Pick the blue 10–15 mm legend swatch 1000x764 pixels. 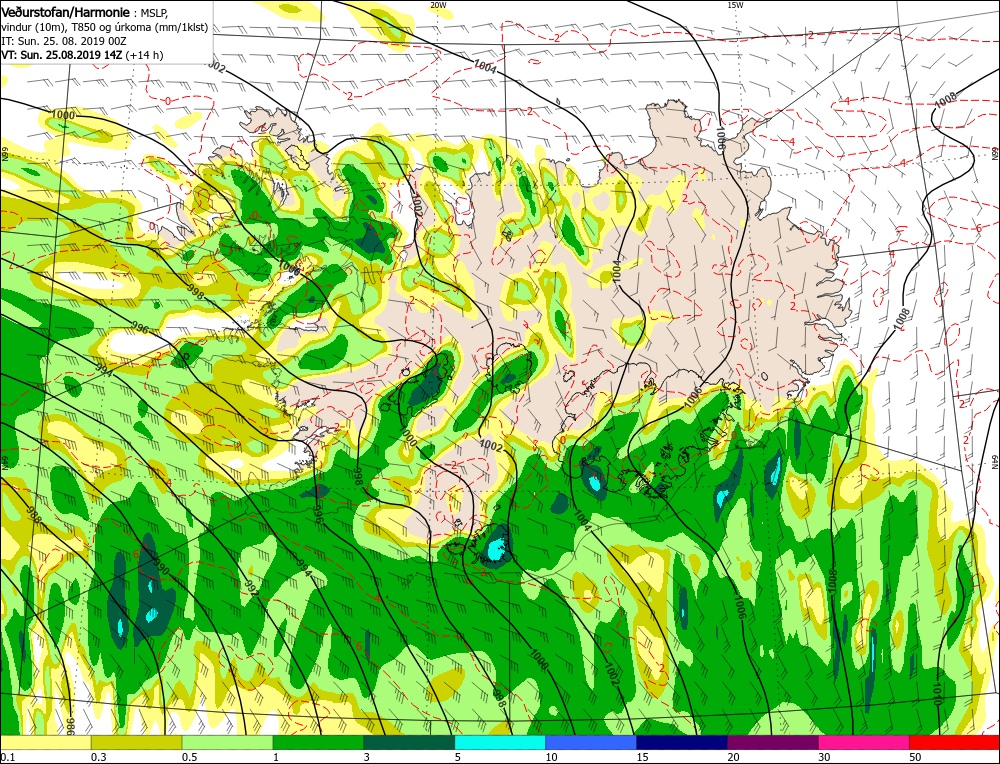coord(591,743)
